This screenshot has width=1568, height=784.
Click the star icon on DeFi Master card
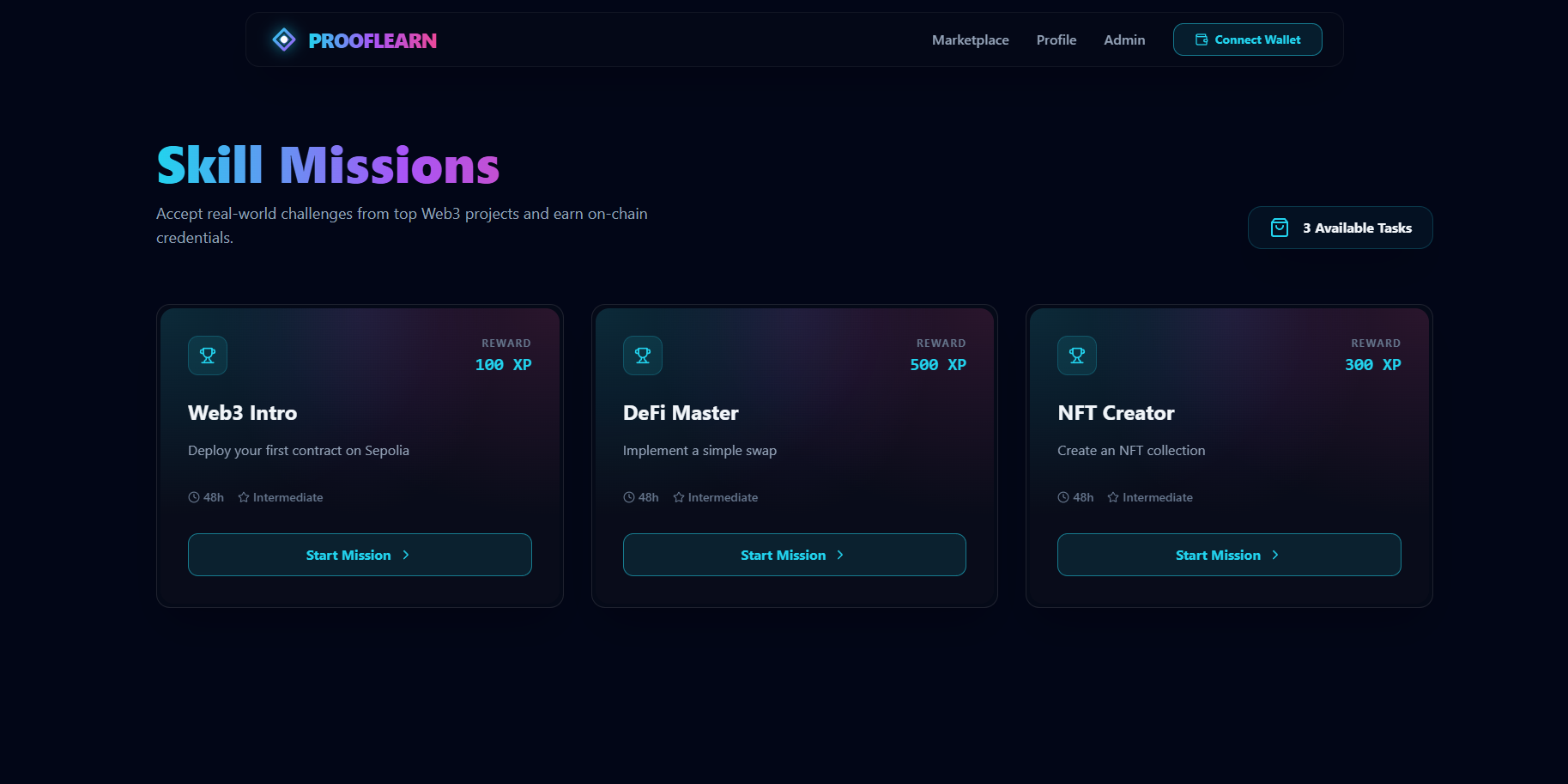pos(679,497)
